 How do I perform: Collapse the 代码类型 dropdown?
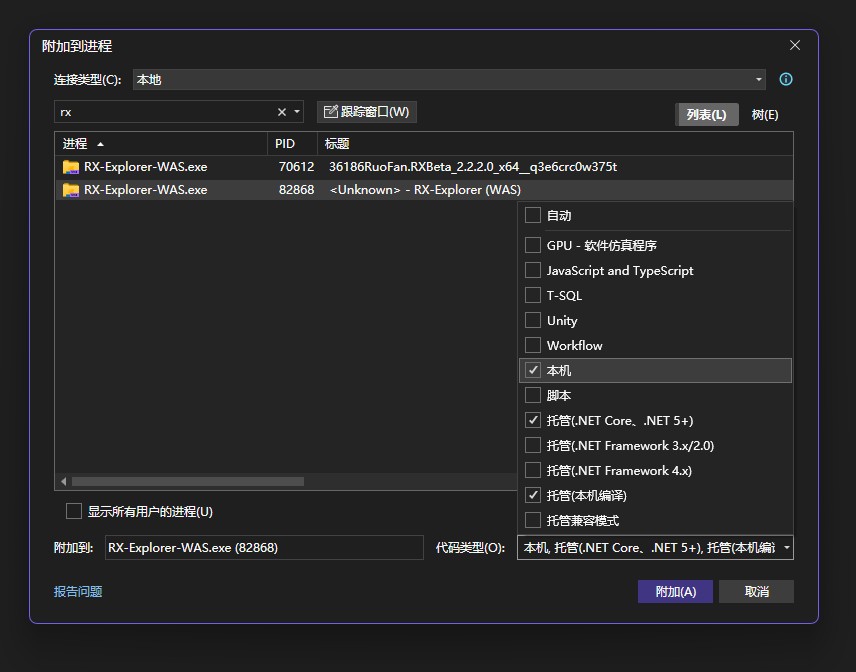(x=787, y=548)
